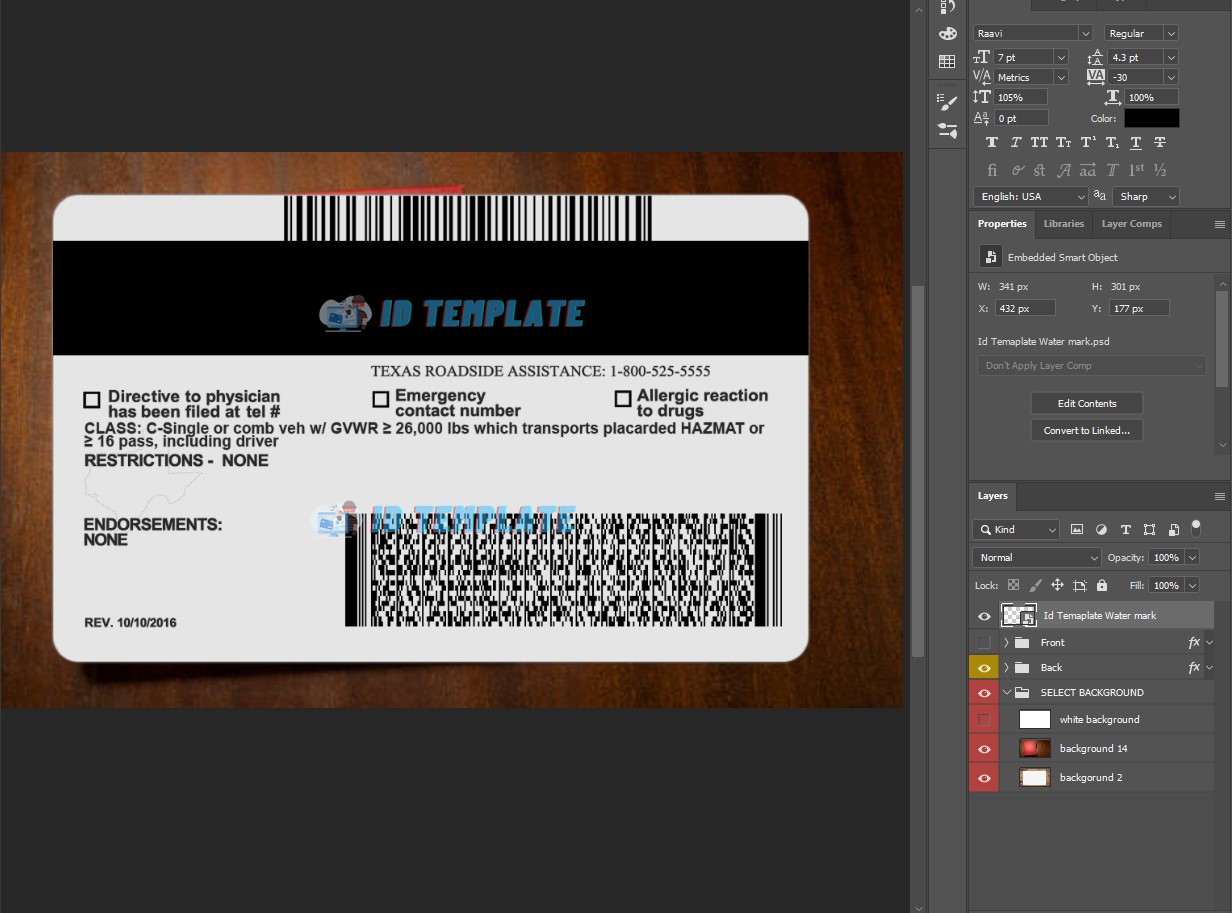Open the 4.3 pt leading dropdown
The width and height of the screenshot is (1232, 913).
click(1171, 58)
